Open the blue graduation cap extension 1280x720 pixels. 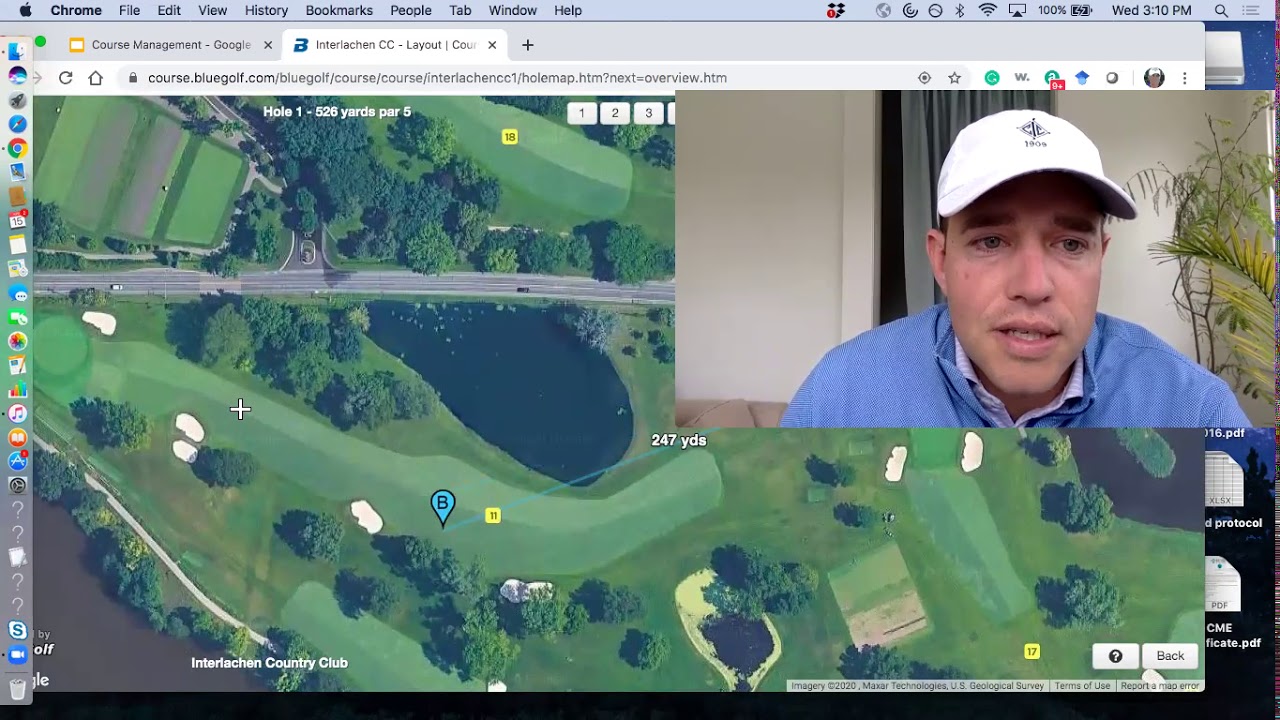[x=1082, y=78]
